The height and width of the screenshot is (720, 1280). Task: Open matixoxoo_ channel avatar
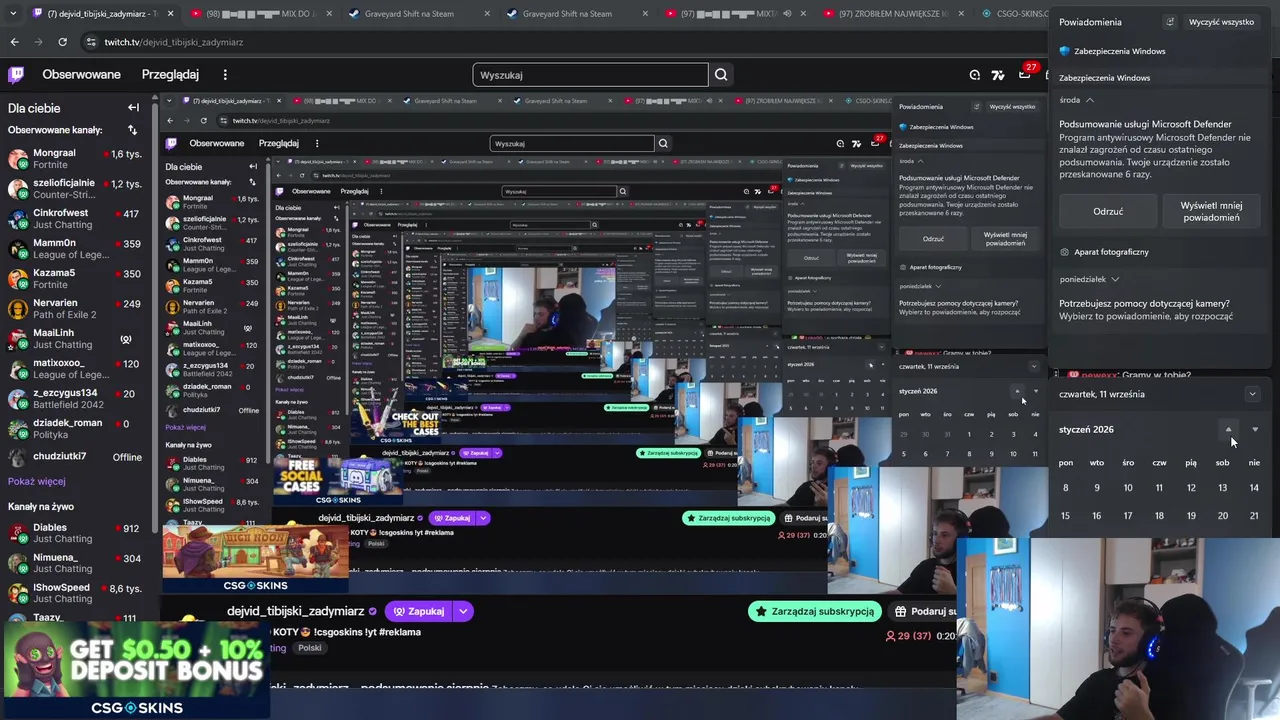(x=18, y=369)
